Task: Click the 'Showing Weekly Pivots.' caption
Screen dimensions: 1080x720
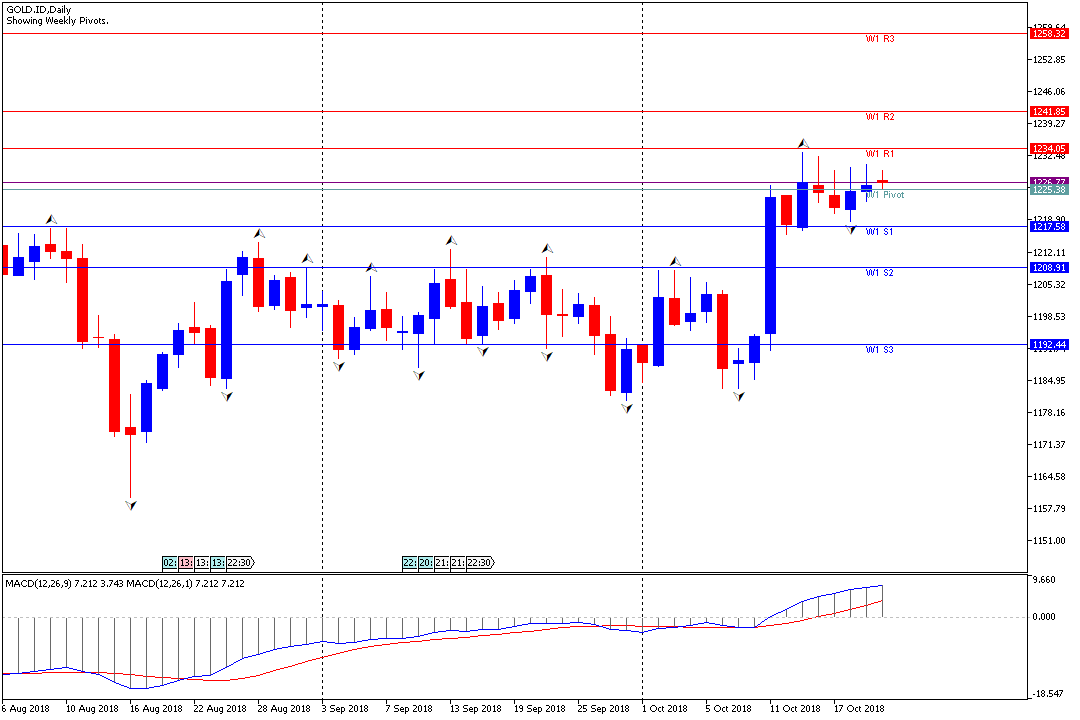Action: coord(57,21)
